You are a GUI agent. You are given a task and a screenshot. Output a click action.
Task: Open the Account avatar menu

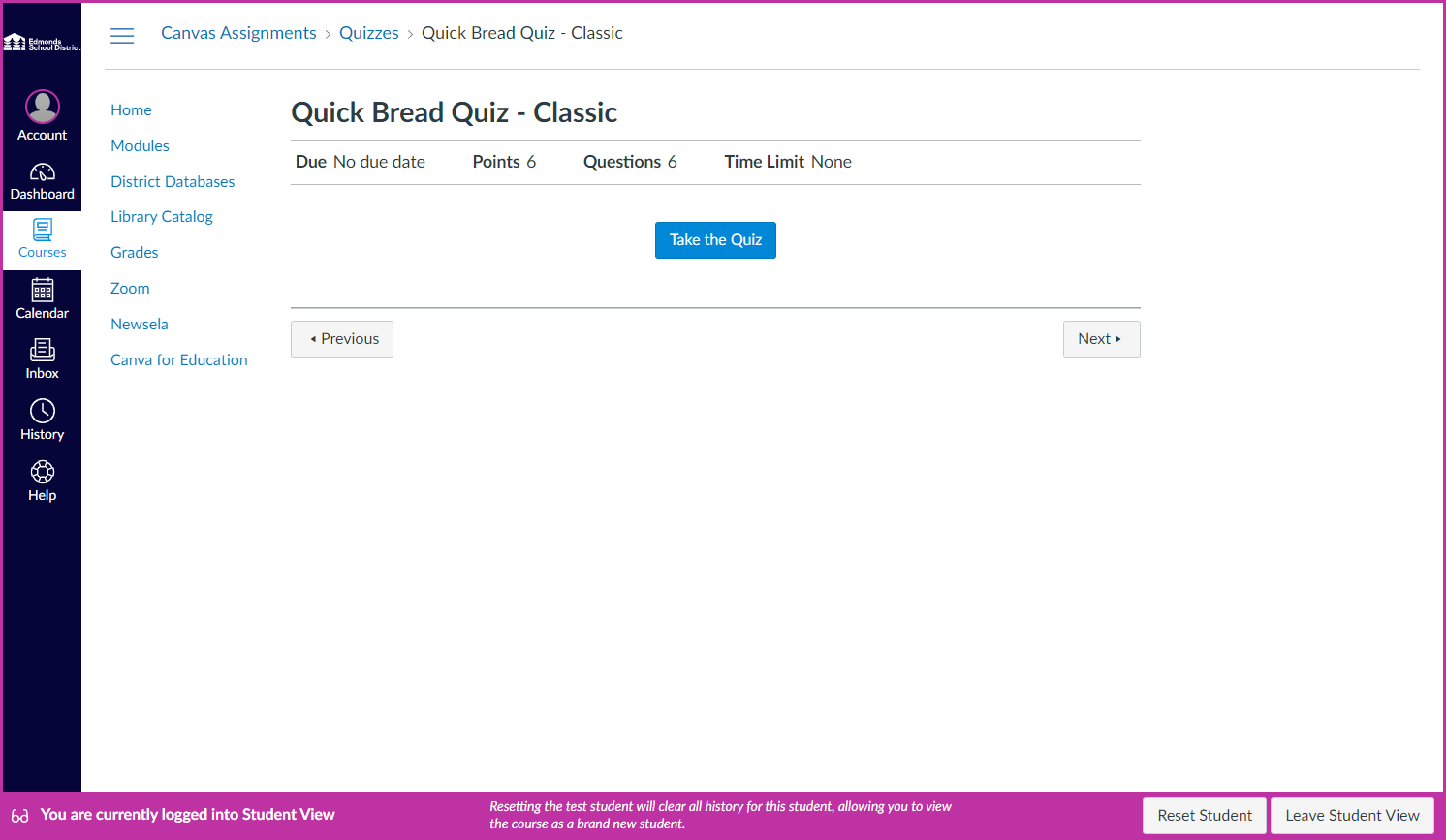click(43, 107)
